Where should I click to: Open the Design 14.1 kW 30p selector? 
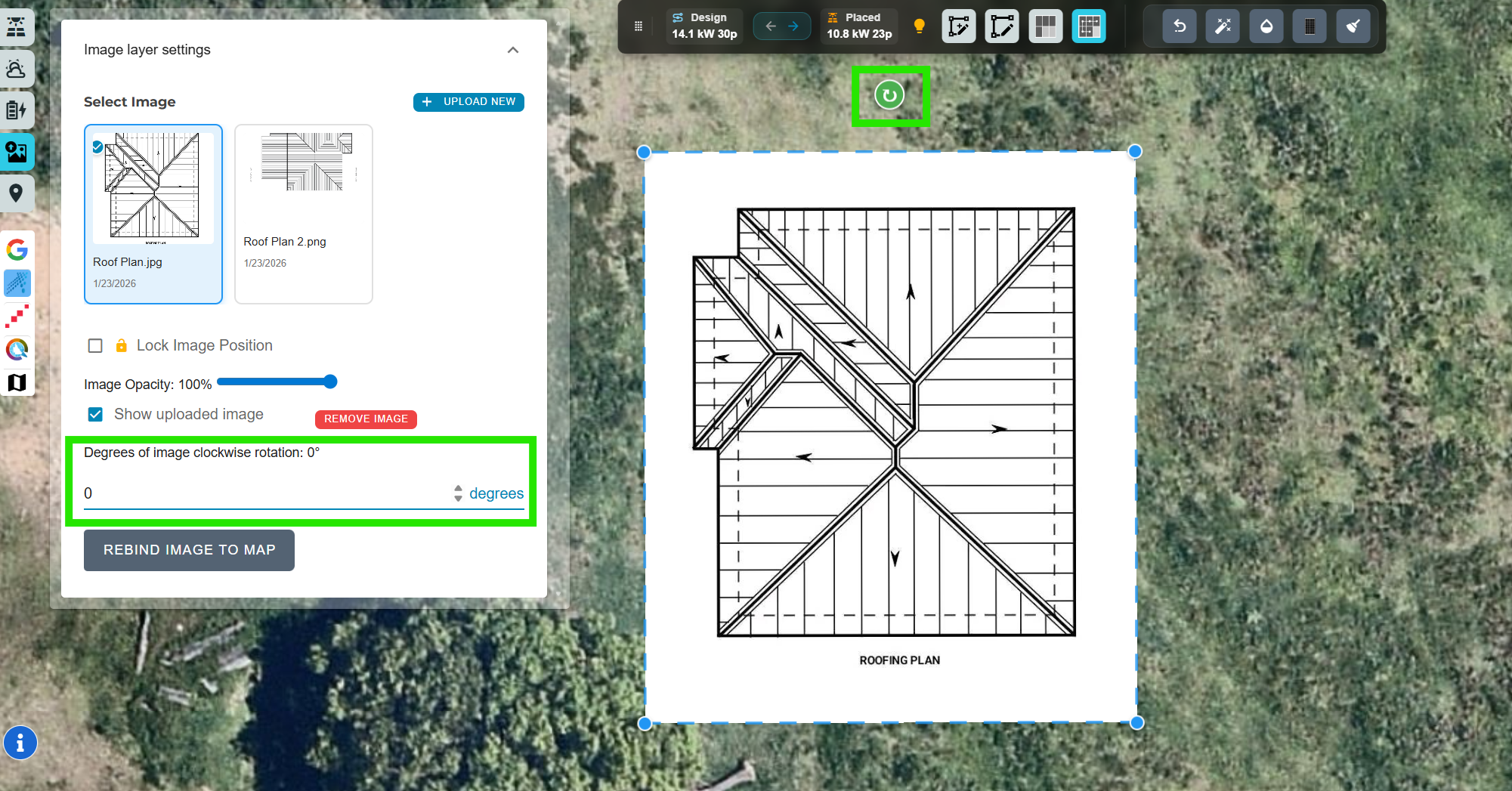[703, 26]
